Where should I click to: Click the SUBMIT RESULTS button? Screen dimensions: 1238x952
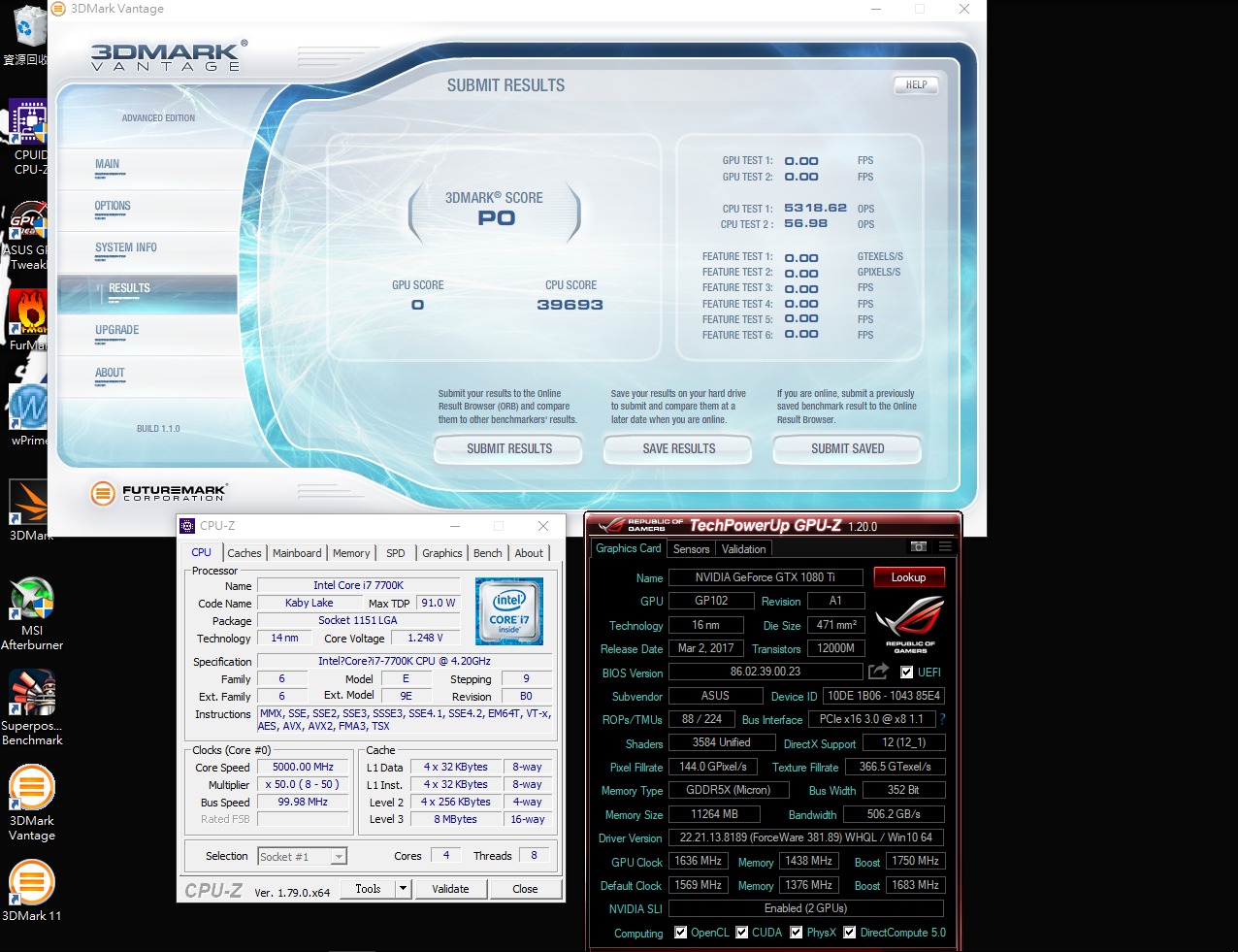coord(509,449)
